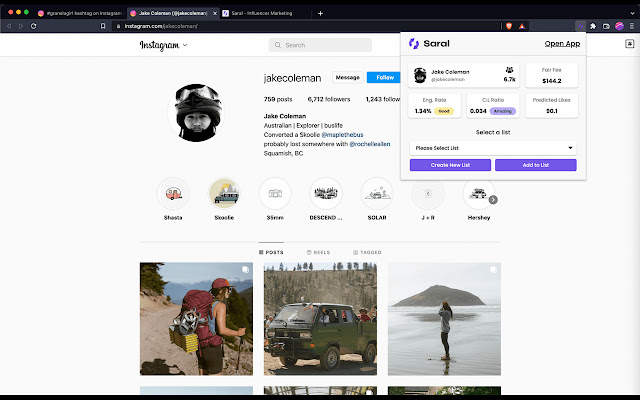The width and height of the screenshot is (640, 400).
Task: View the 6,712 followers list
Action: (329, 99)
